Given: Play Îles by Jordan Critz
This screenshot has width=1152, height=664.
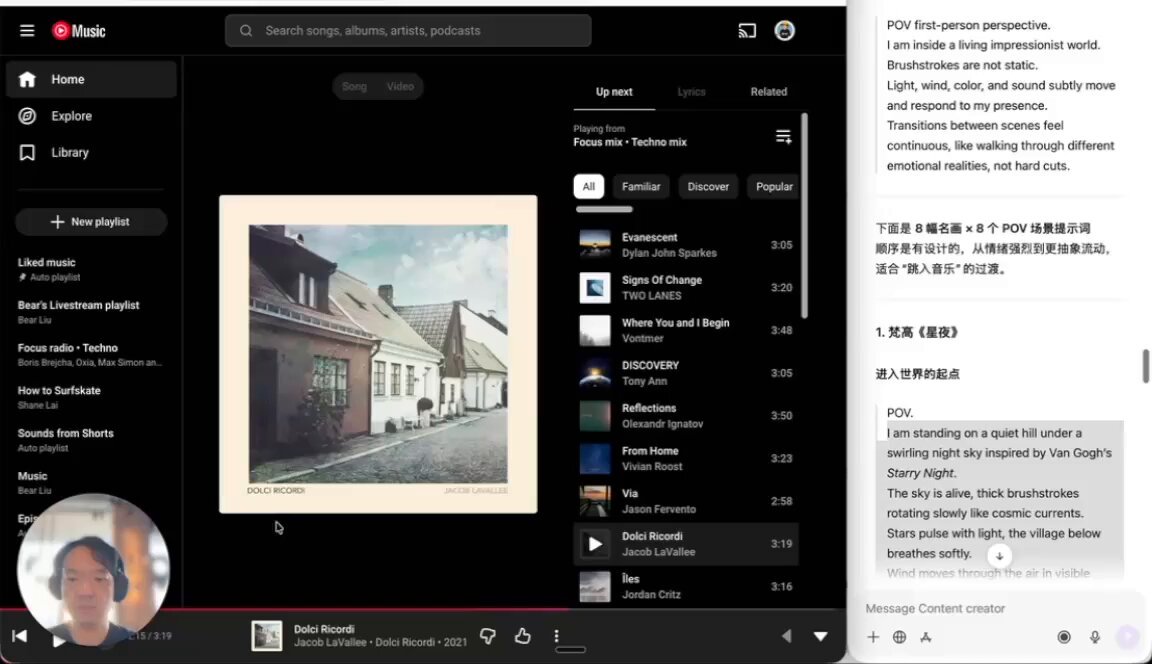Looking at the screenshot, I should point(685,587).
